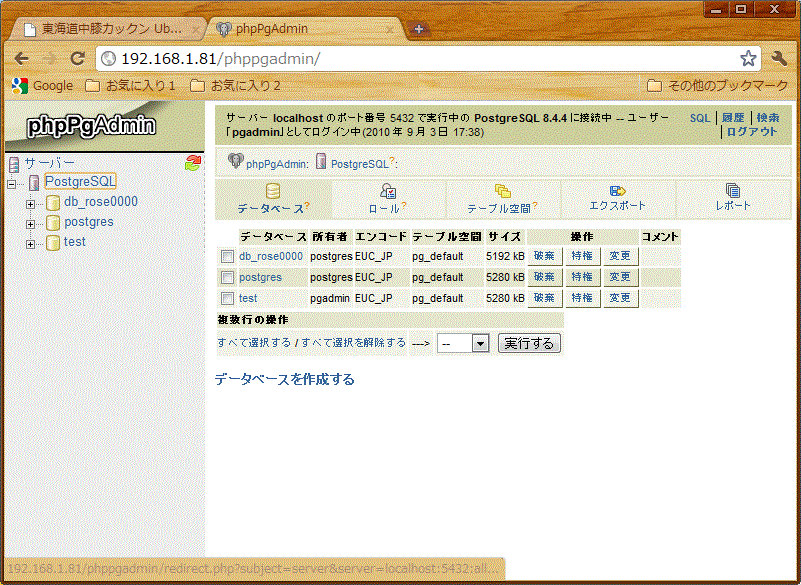Viewport: 801px width, 585px height.
Task: Click the phpPgAdmin logo in the sidebar
Action: coord(91,126)
